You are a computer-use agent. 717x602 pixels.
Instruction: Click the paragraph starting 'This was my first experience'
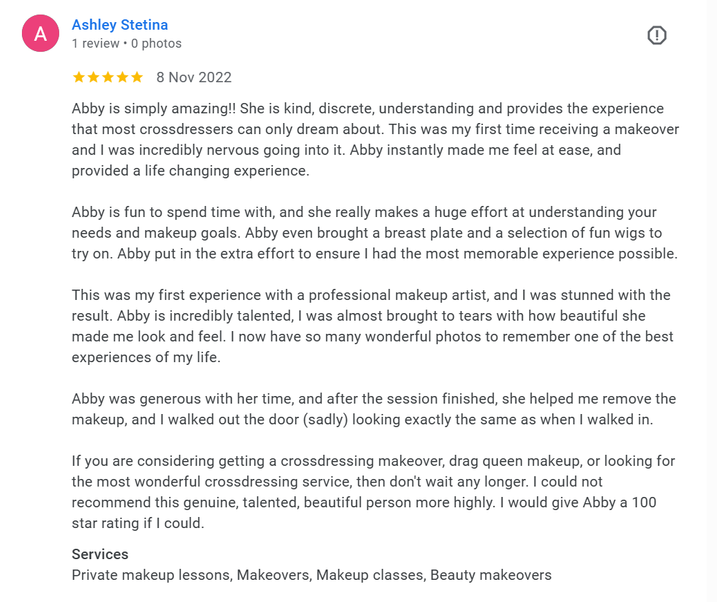click(372, 326)
